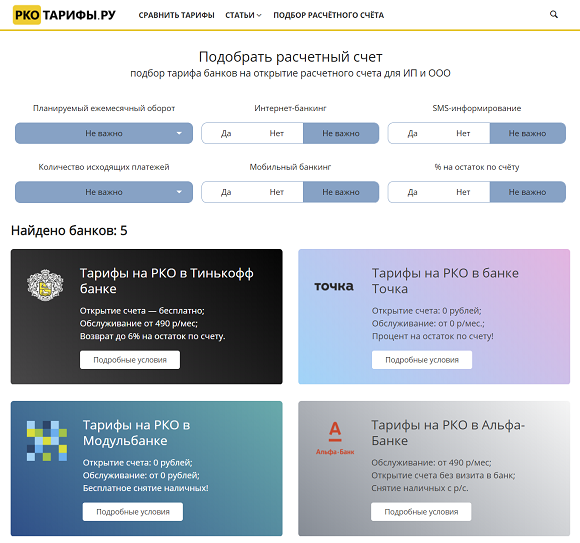Select Нет for % на остаток по счёту
This screenshot has height=543, width=580.
463,192
